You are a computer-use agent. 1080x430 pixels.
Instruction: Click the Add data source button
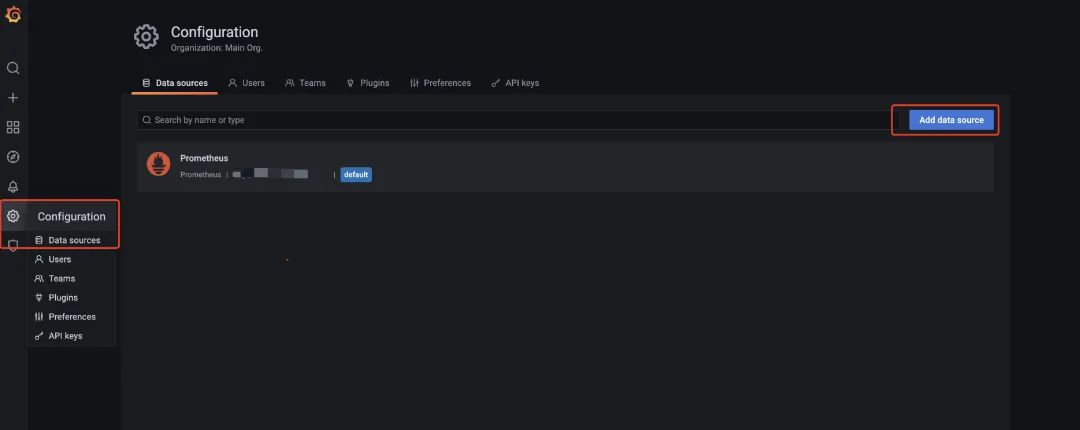(951, 120)
